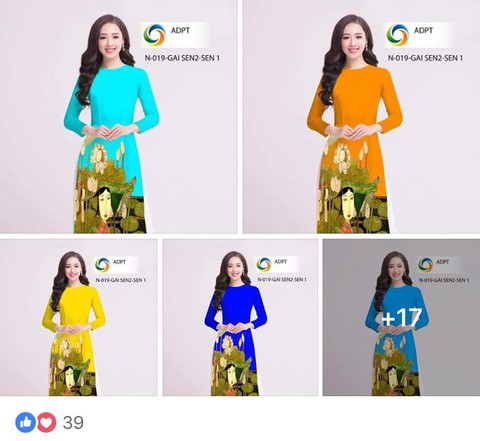Open the yellow ao dai photo
Viewport: 480px width, 441px height.
pos(78,317)
